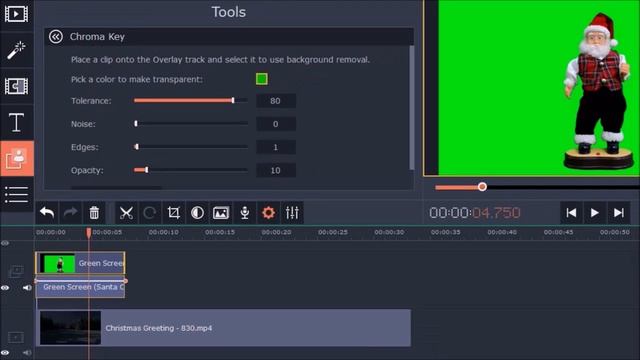Toggle the top track eye icon
640x360 pixels.
click(5, 243)
